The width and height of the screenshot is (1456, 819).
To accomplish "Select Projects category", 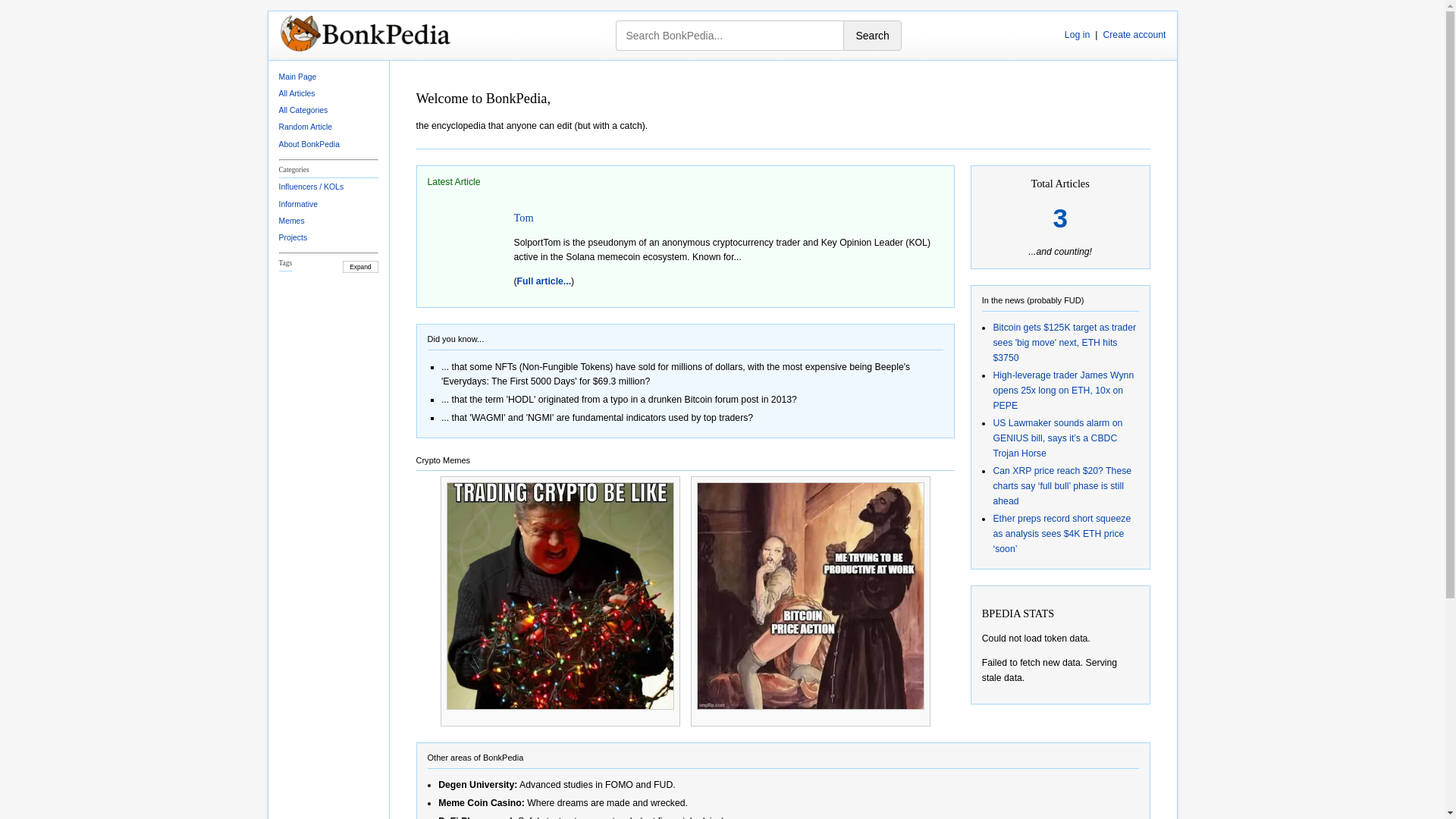I will (293, 237).
